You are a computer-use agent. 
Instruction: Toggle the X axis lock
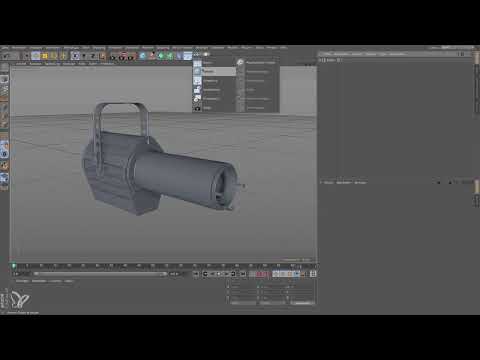(x=75, y=56)
